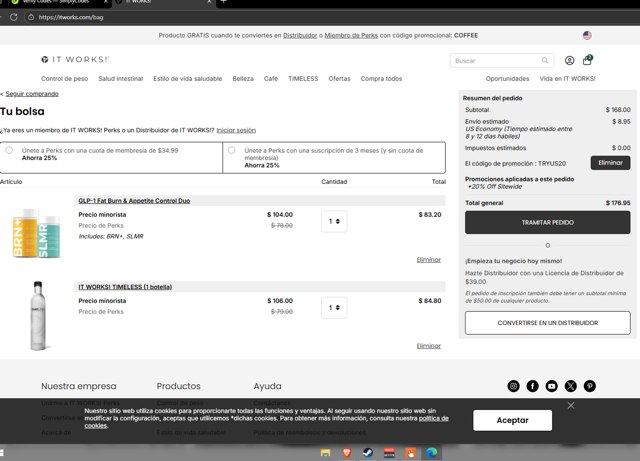Open Brave browser from the taskbar
640x461 pixels.
click(x=347, y=452)
